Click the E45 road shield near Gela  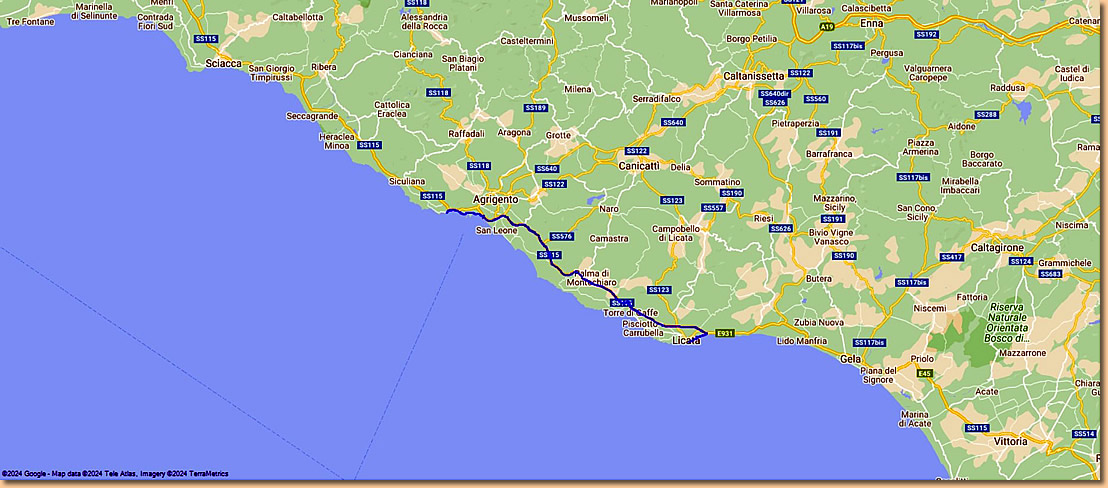click(x=924, y=373)
